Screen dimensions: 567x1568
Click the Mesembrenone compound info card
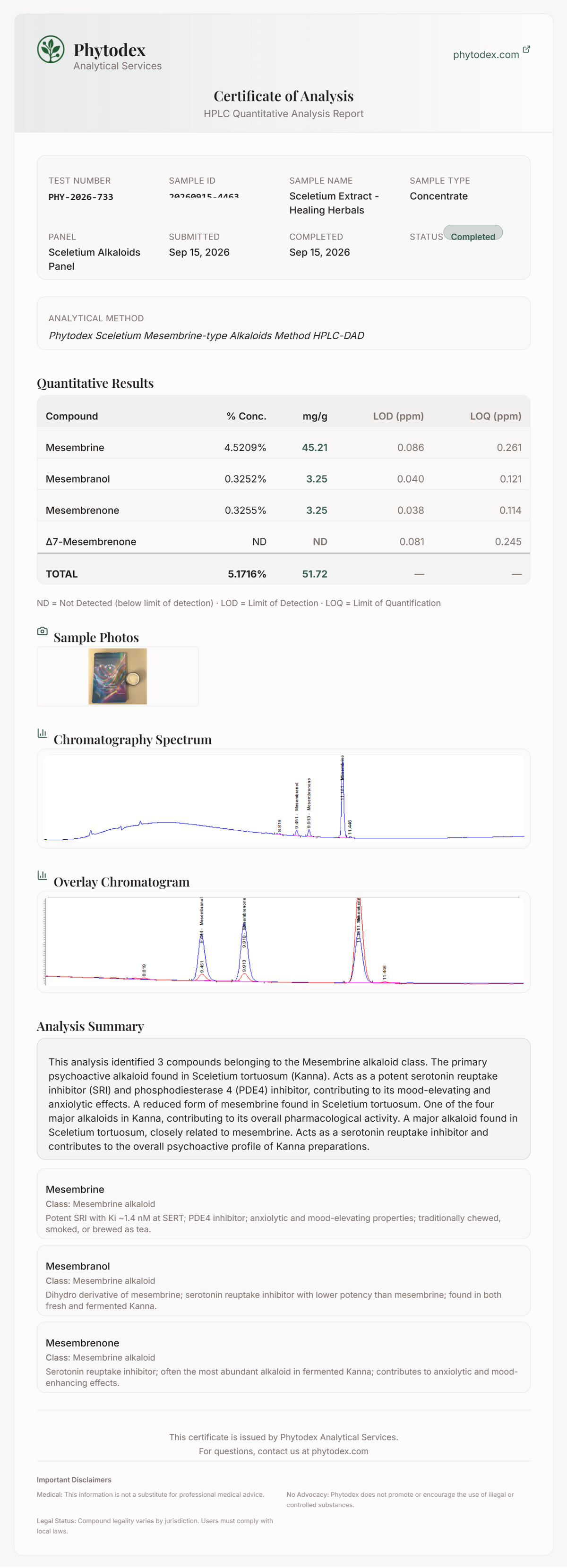coord(284,1357)
